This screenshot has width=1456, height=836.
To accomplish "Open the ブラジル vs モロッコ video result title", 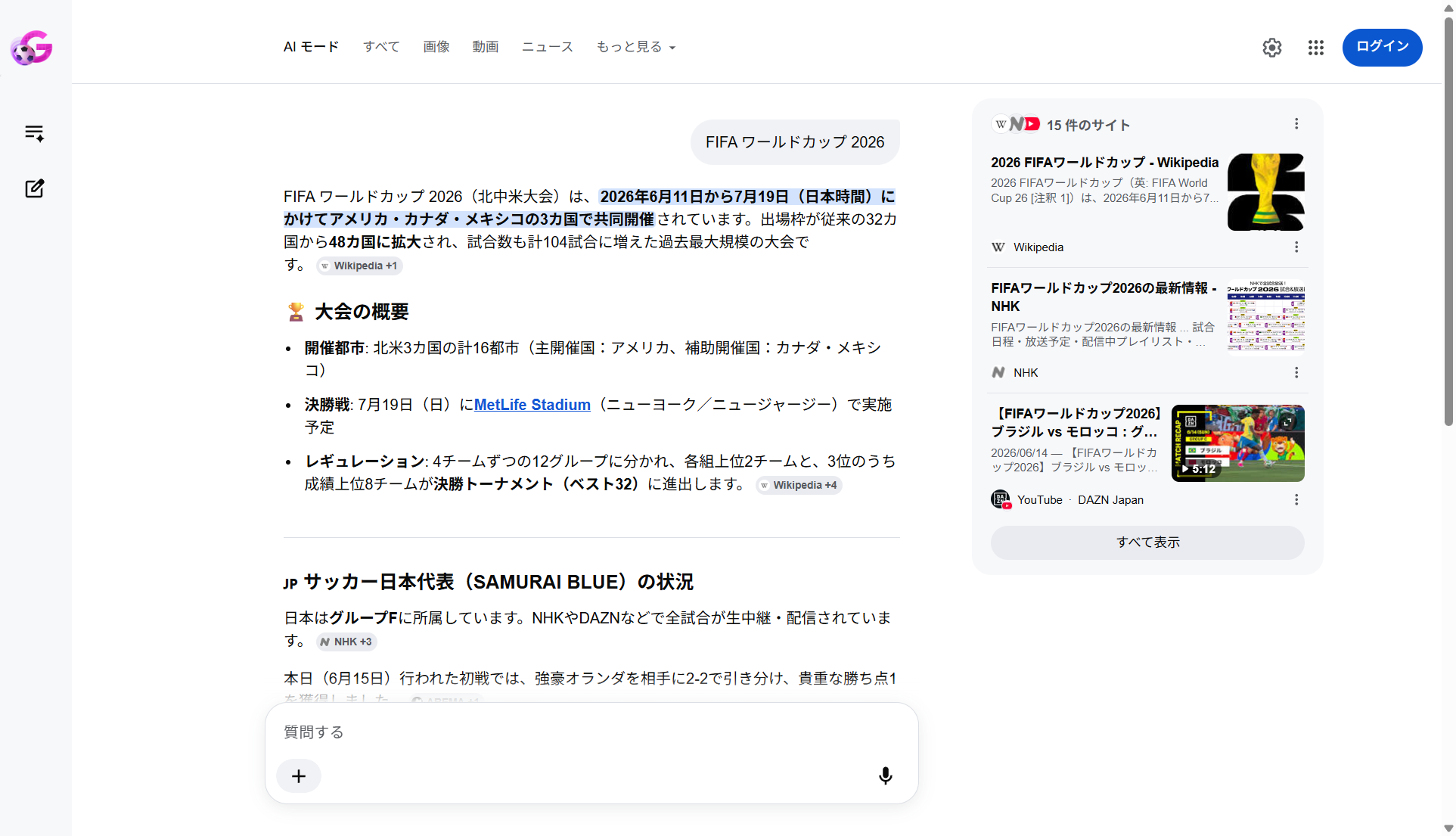I will [x=1076, y=423].
